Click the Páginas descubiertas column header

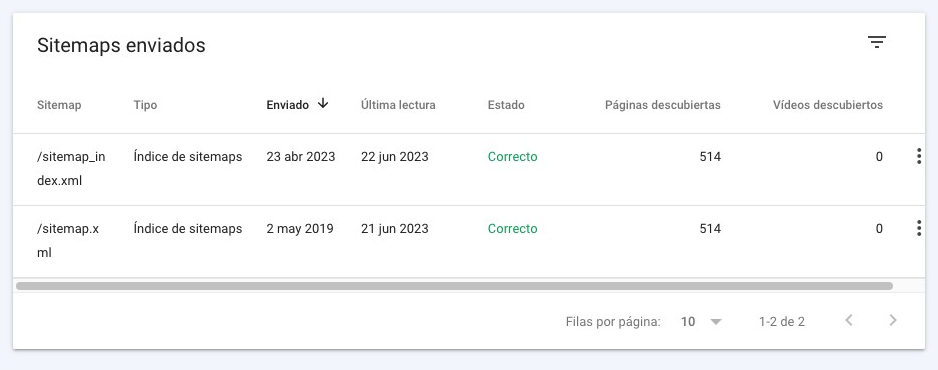[x=663, y=105]
